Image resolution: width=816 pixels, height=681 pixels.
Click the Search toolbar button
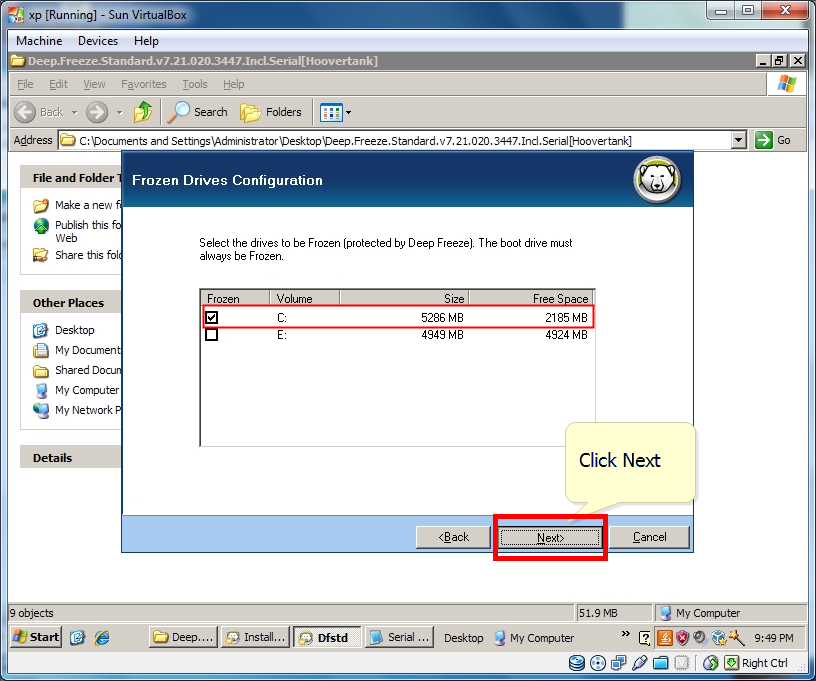point(198,112)
